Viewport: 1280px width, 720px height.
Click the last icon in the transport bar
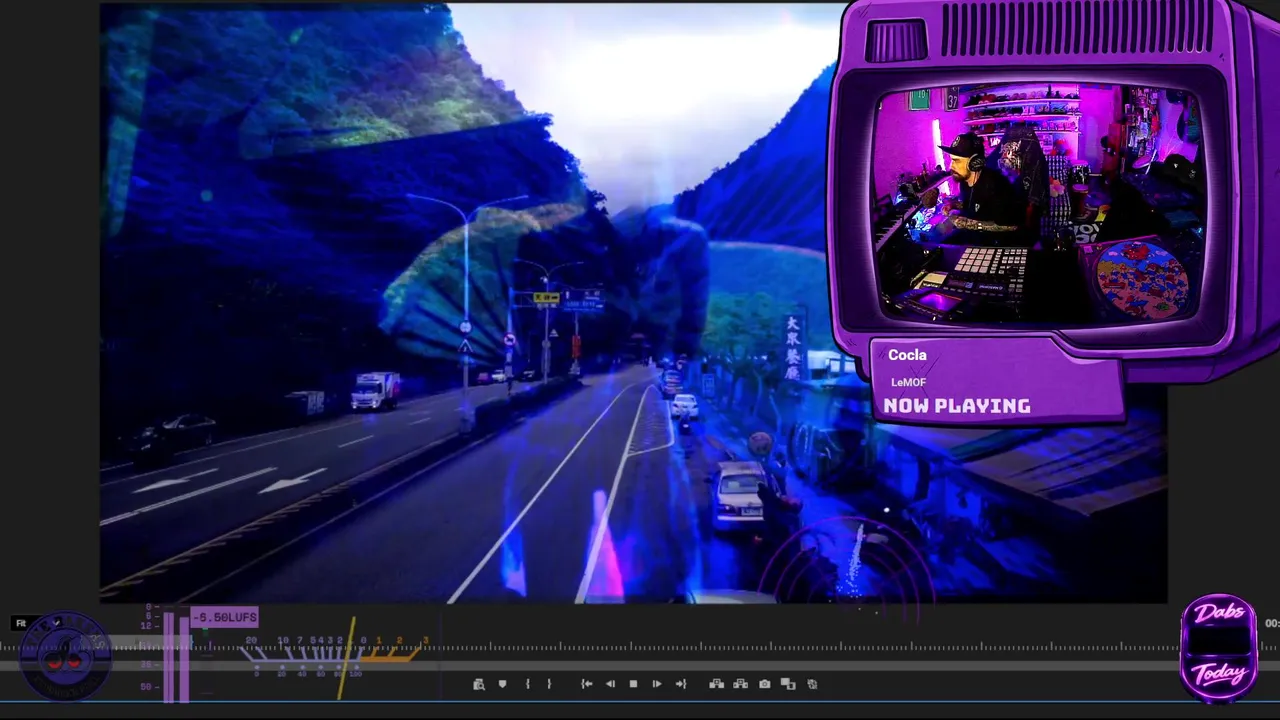point(812,684)
